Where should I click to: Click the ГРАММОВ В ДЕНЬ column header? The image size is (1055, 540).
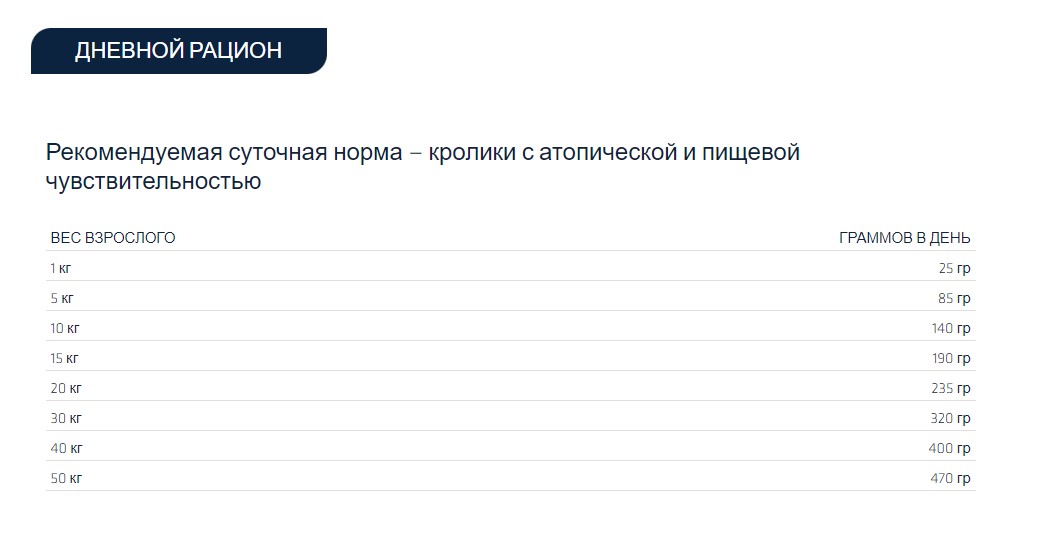[904, 238]
